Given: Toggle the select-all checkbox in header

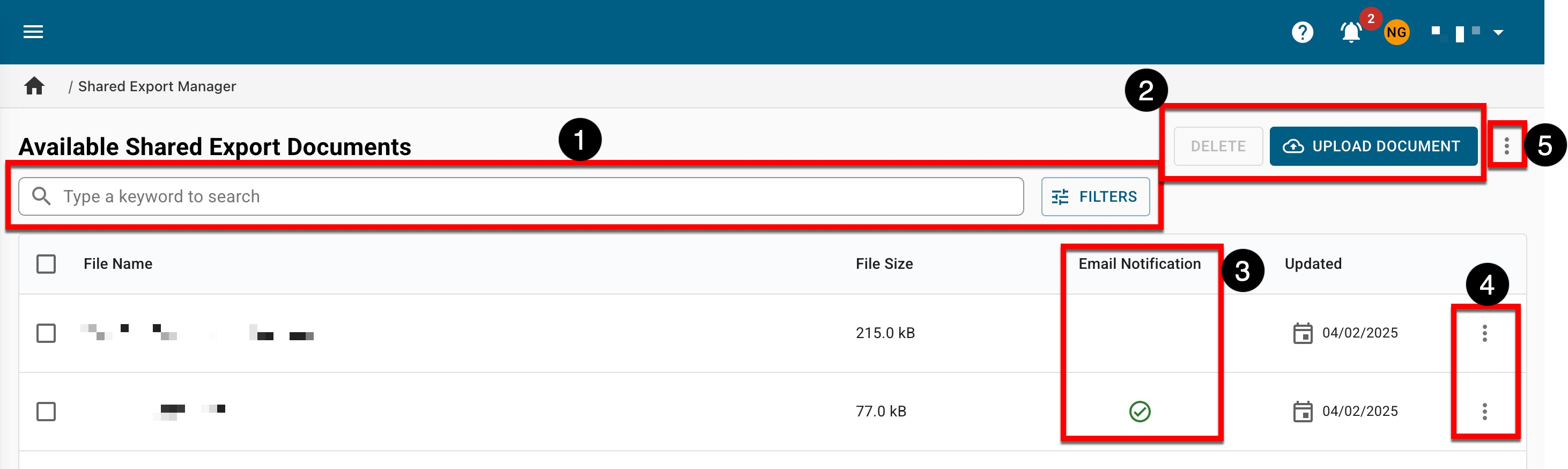Looking at the screenshot, I should (x=46, y=265).
